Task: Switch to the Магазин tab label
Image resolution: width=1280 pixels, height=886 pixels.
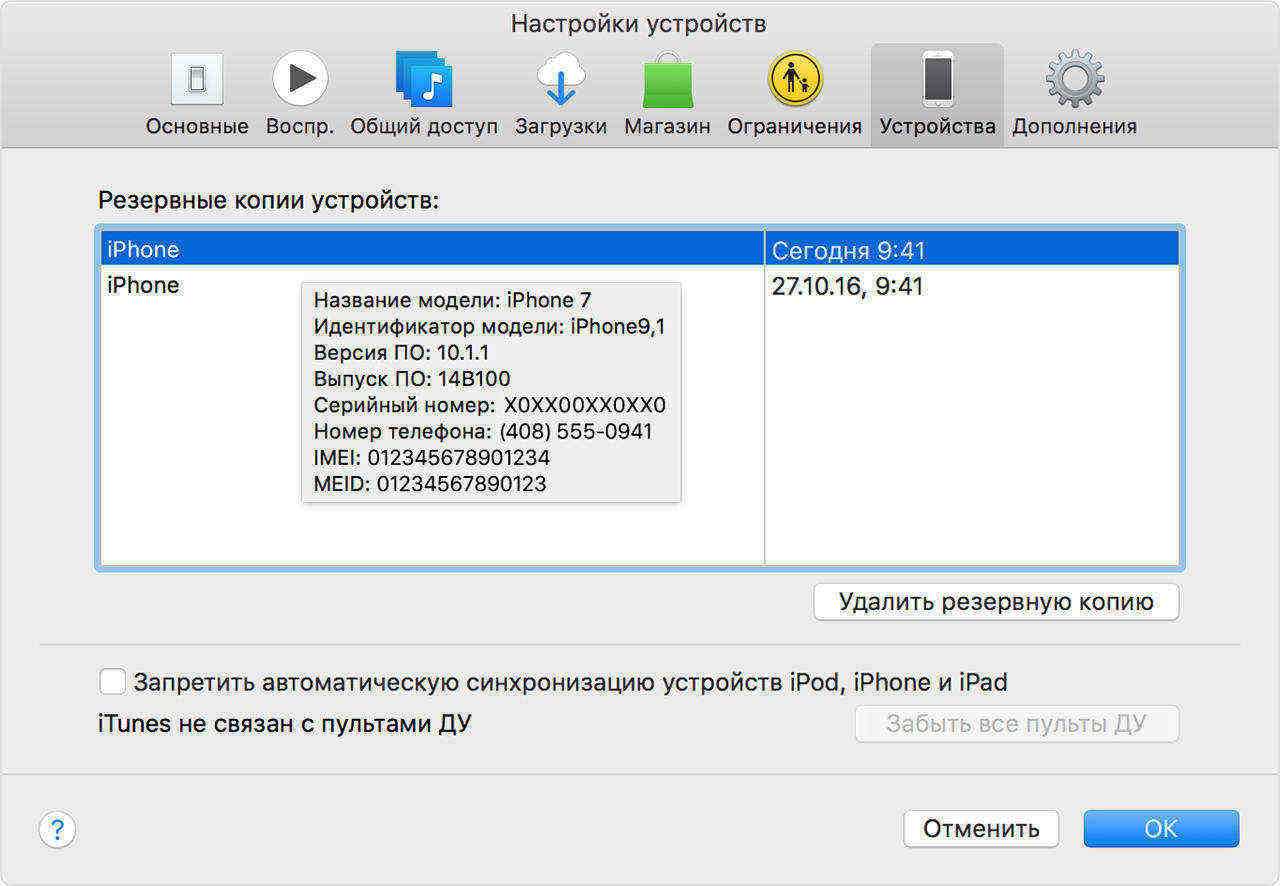Action: pyautogui.click(x=667, y=127)
